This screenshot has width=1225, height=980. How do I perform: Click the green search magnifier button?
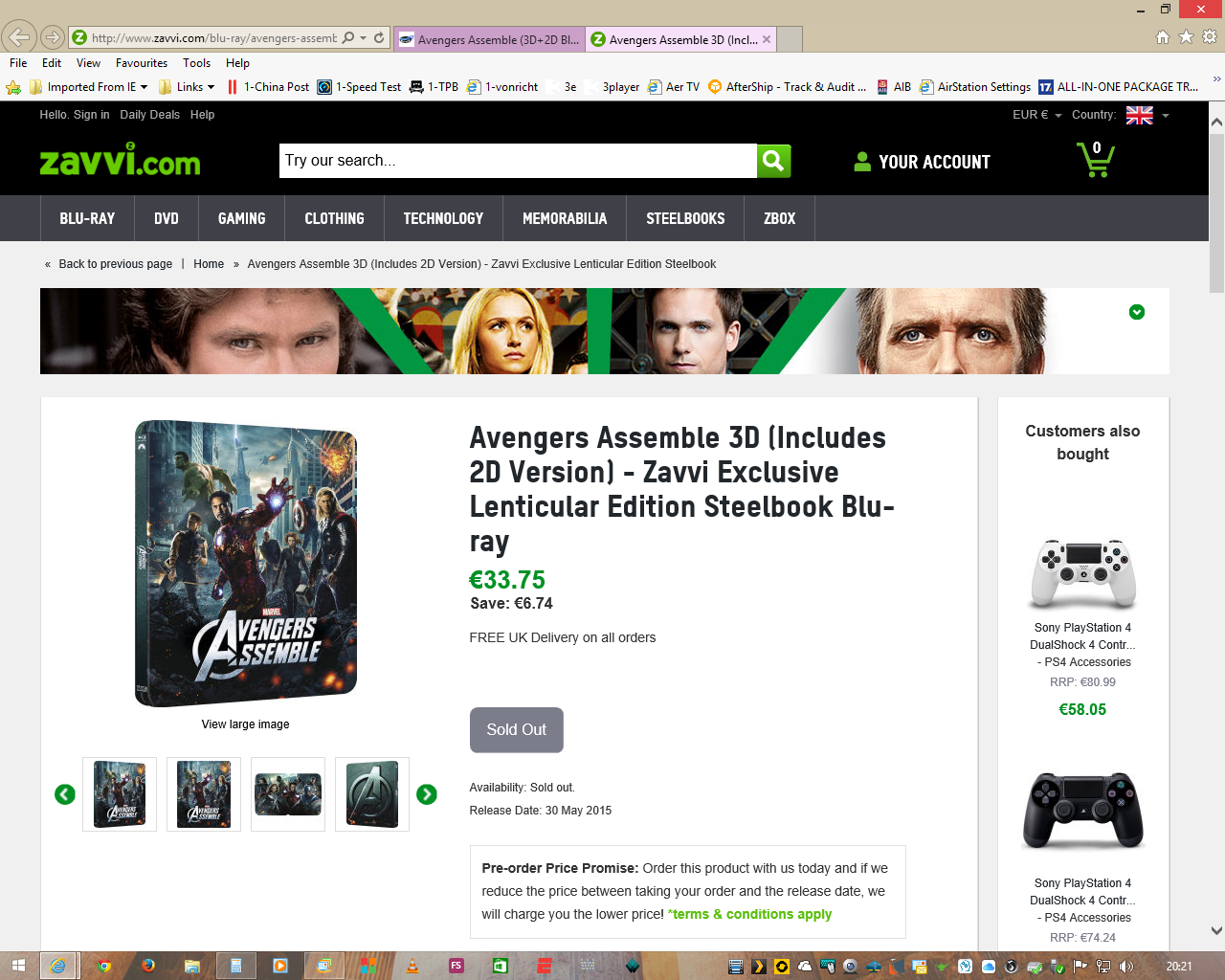(x=774, y=161)
